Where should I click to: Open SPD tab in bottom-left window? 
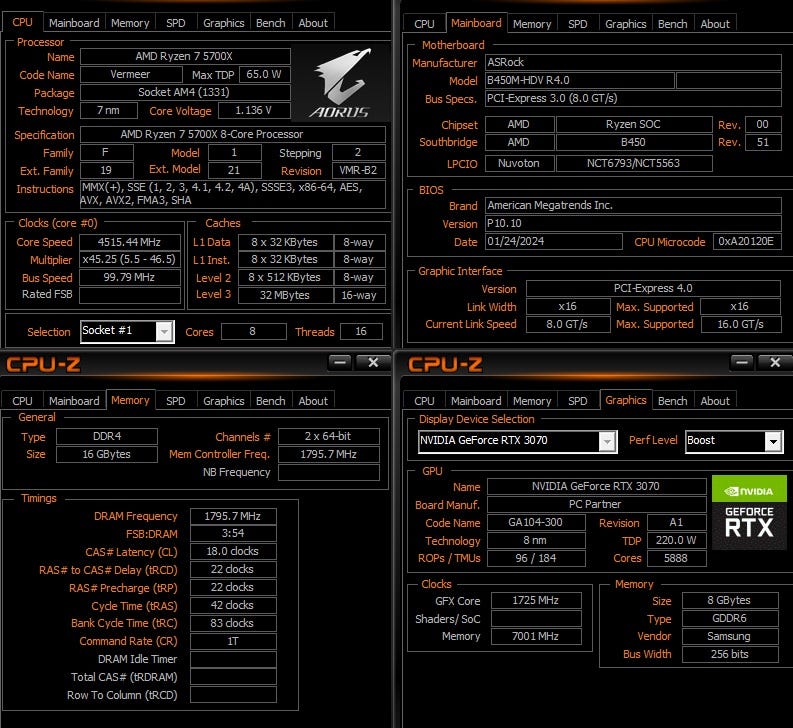pyautogui.click(x=175, y=401)
